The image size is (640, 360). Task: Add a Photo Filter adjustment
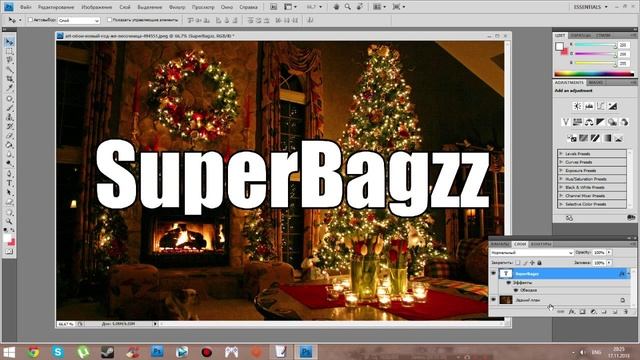[612, 122]
